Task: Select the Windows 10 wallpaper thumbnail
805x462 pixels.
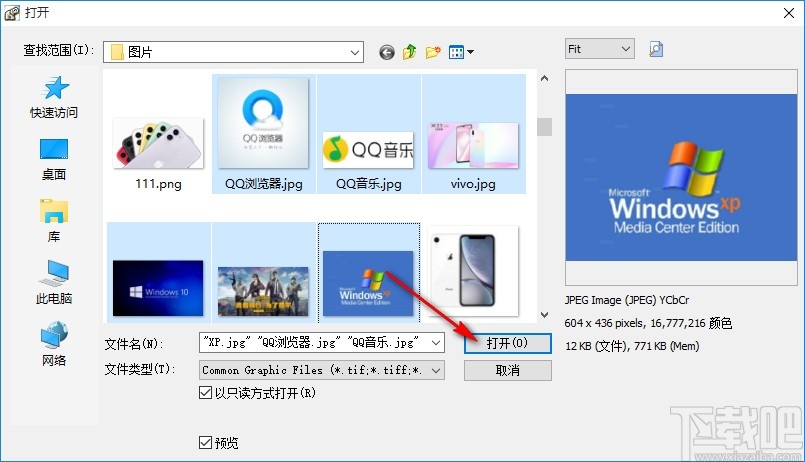Action: [x=158, y=287]
